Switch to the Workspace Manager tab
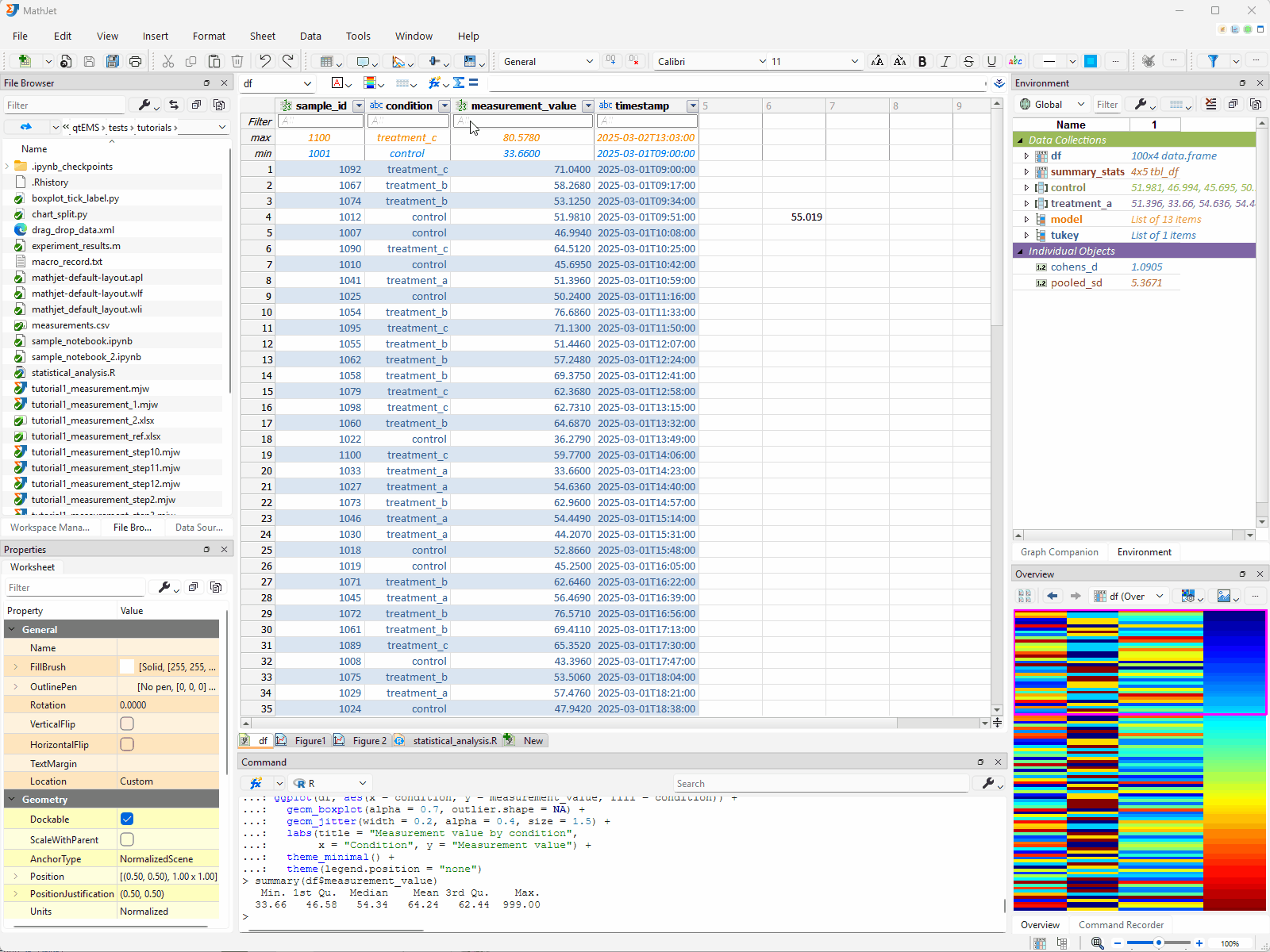The image size is (1270, 952). (x=50, y=528)
